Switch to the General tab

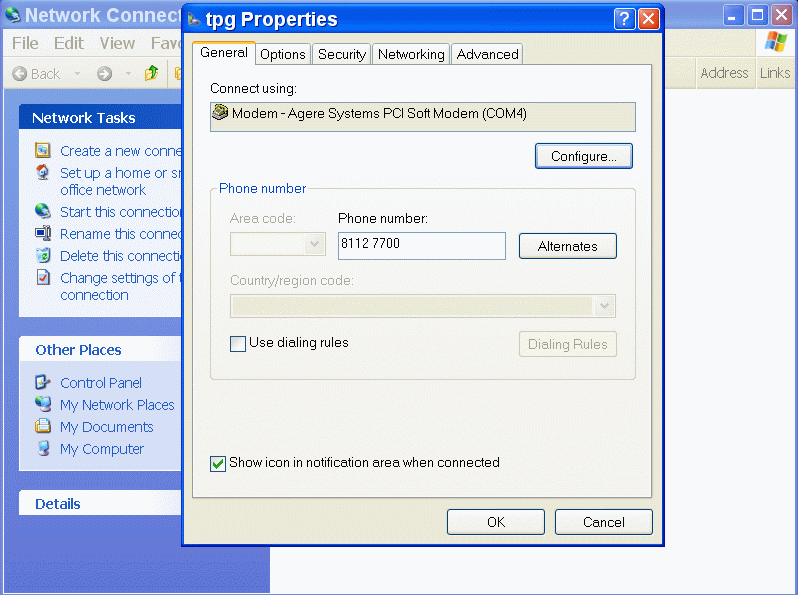(x=223, y=52)
